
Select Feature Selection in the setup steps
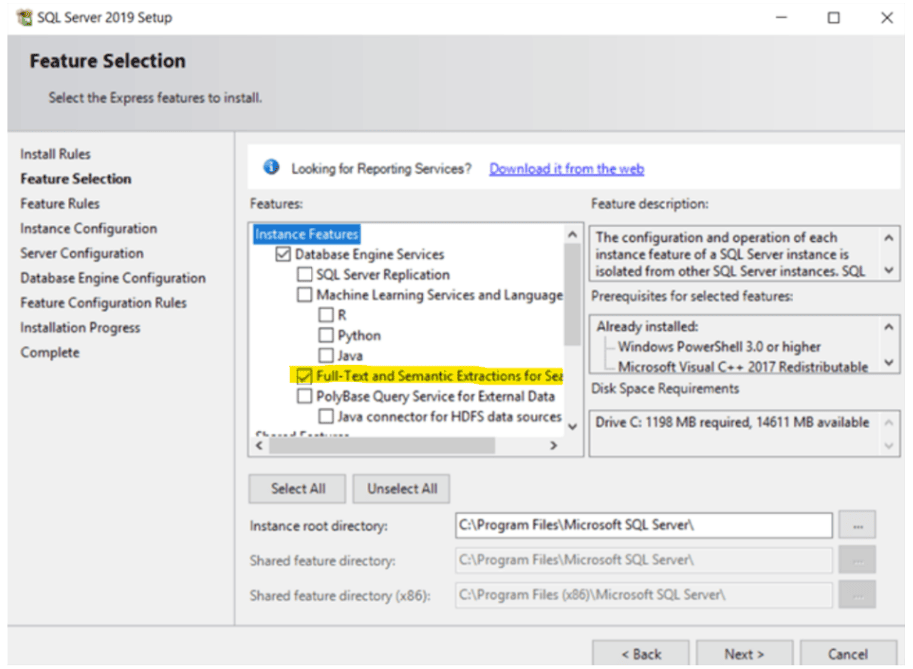pos(76,179)
